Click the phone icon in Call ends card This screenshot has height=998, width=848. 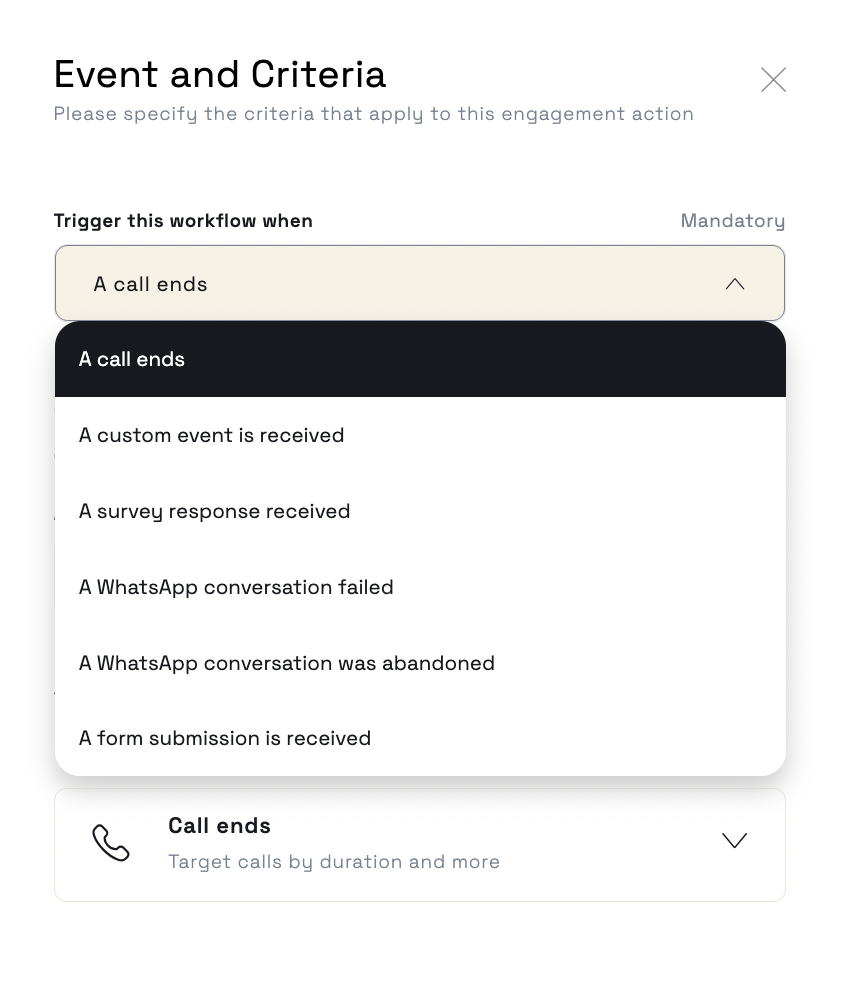[x=111, y=842]
